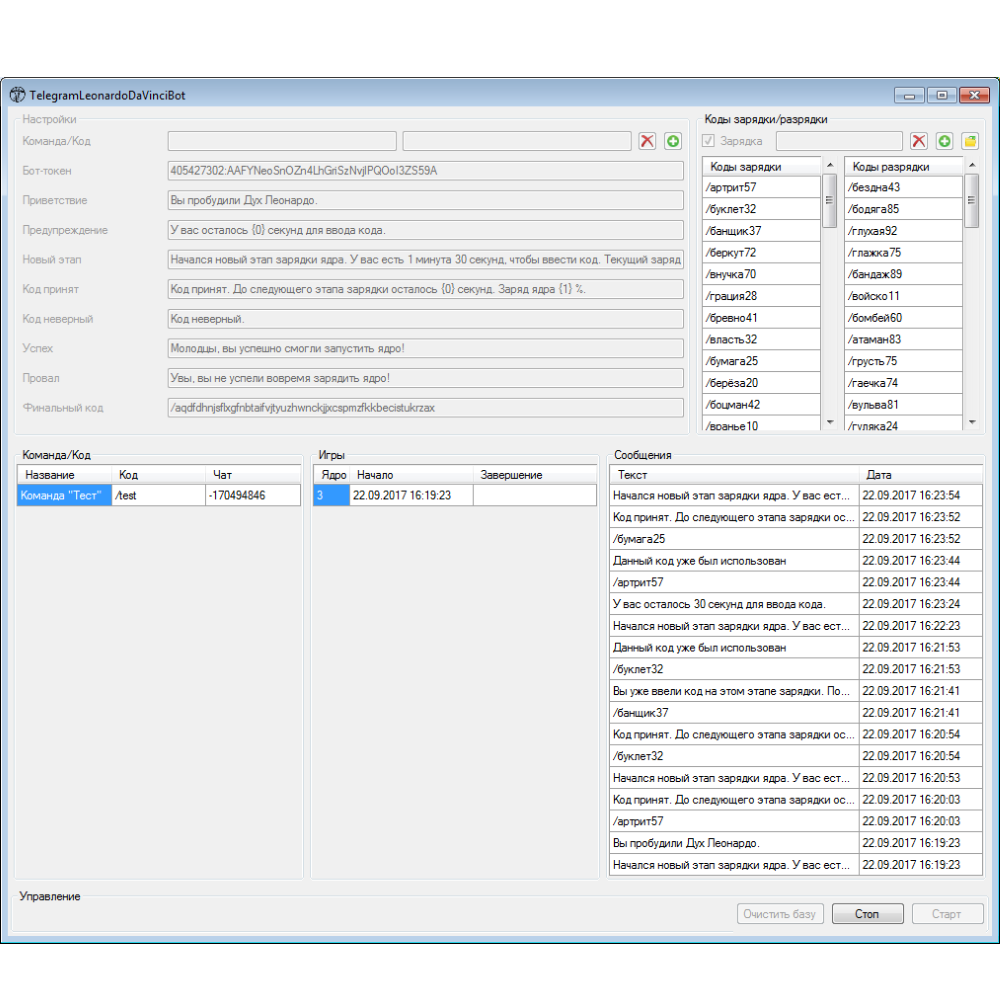Click into the Бот-токен input field

tap(425, 171)
